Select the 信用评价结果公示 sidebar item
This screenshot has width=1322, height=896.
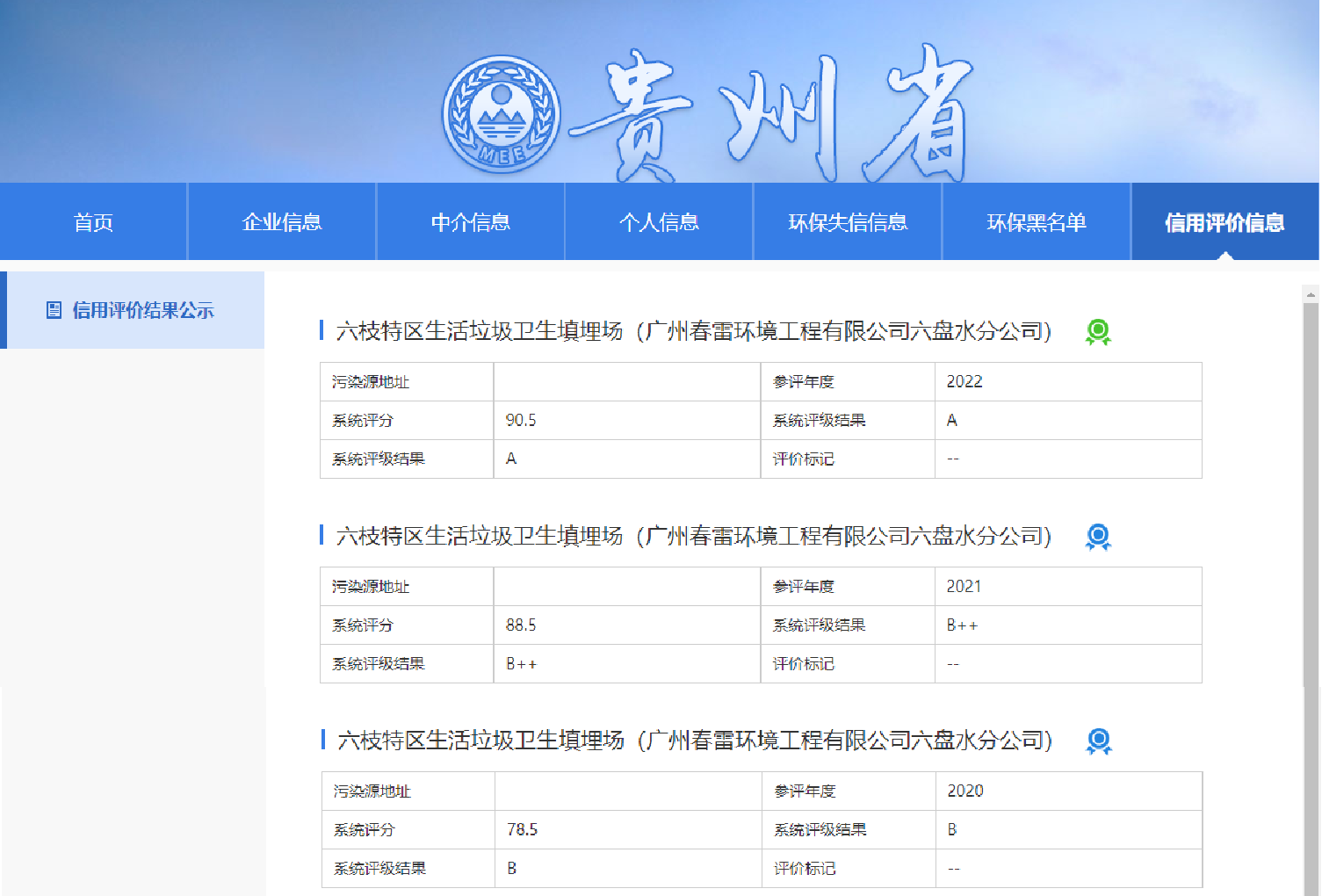pos(133,310)
